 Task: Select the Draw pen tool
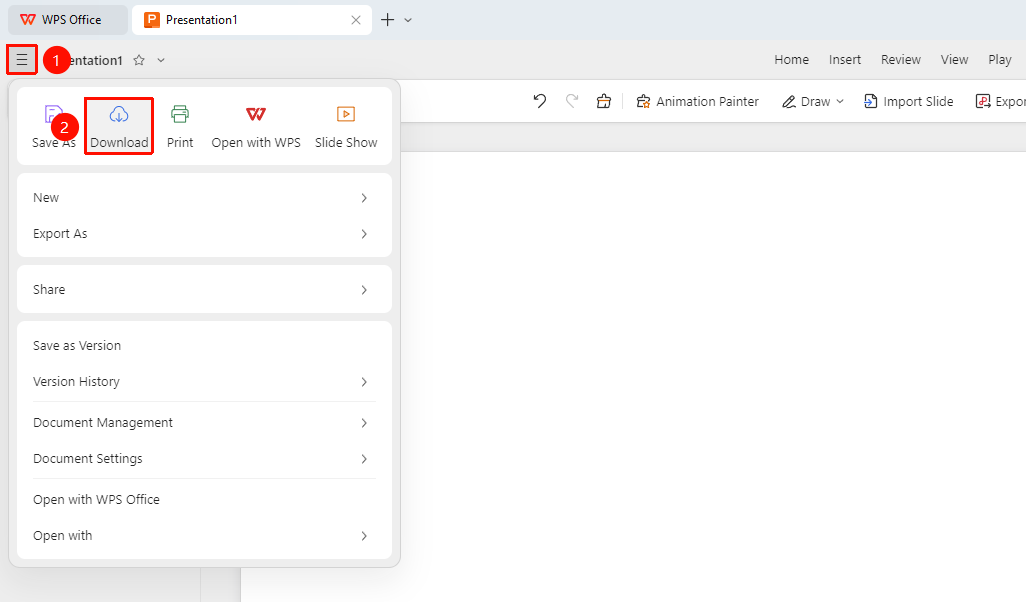805,101
